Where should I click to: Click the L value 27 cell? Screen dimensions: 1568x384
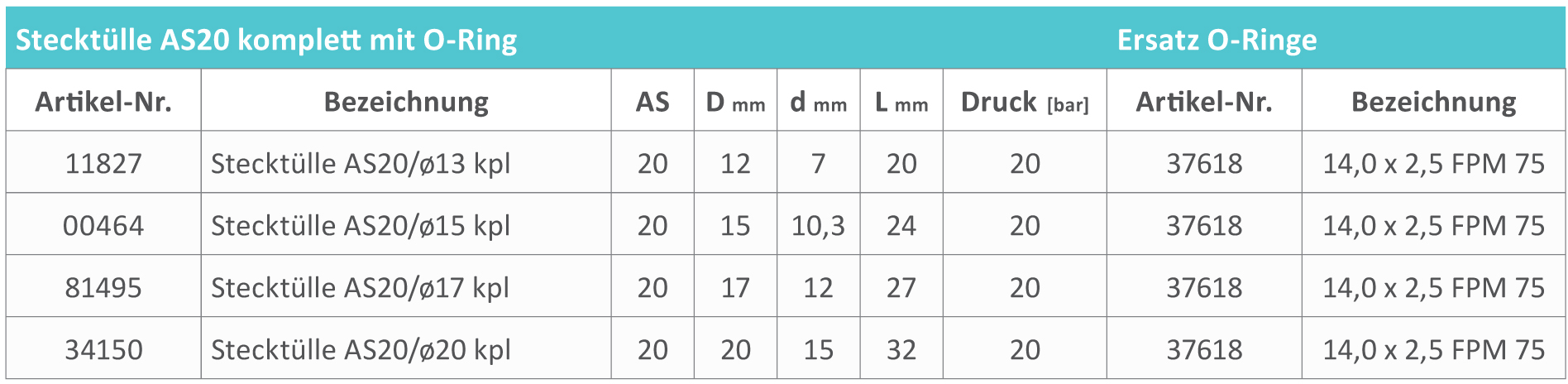click(901, 287)
